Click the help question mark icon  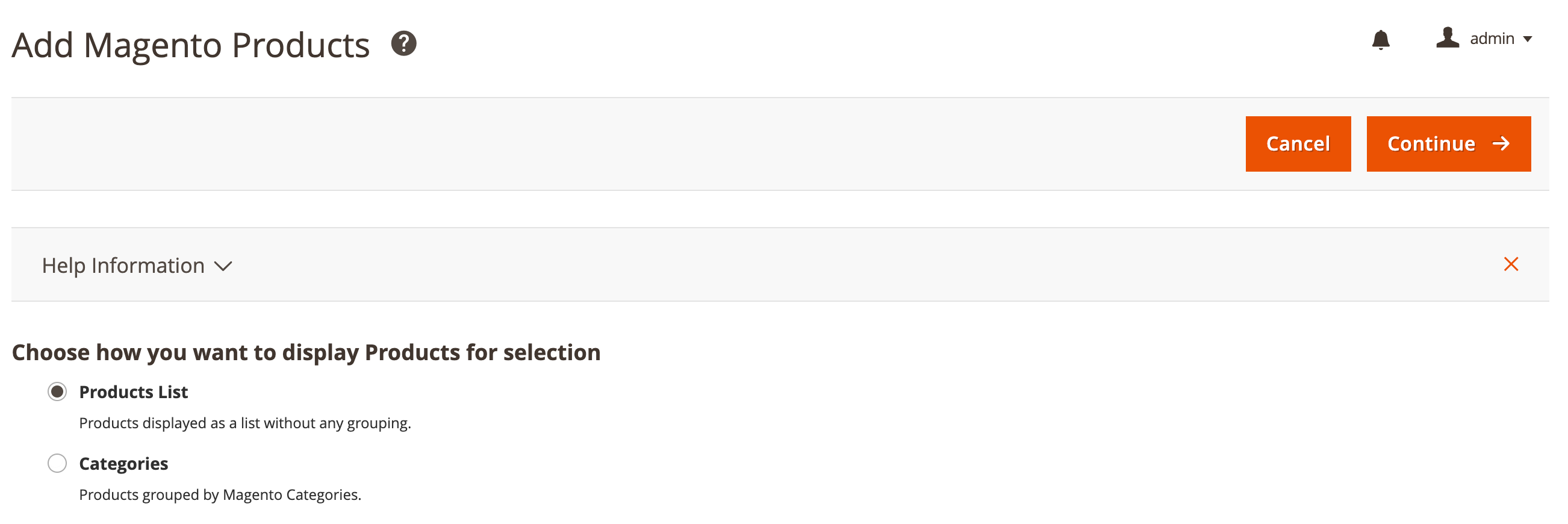click(405, 43)
